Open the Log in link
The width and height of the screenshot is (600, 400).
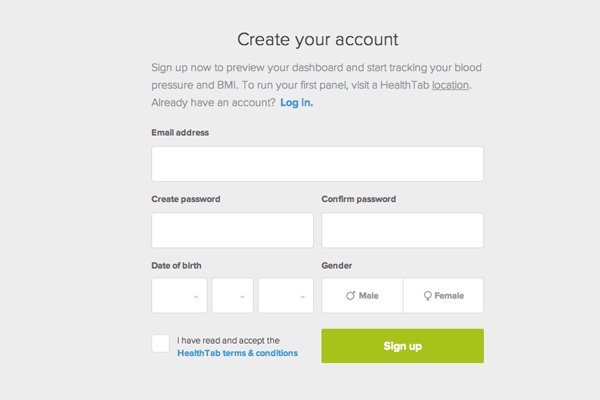pyautogui.click(x=297, y=103)
